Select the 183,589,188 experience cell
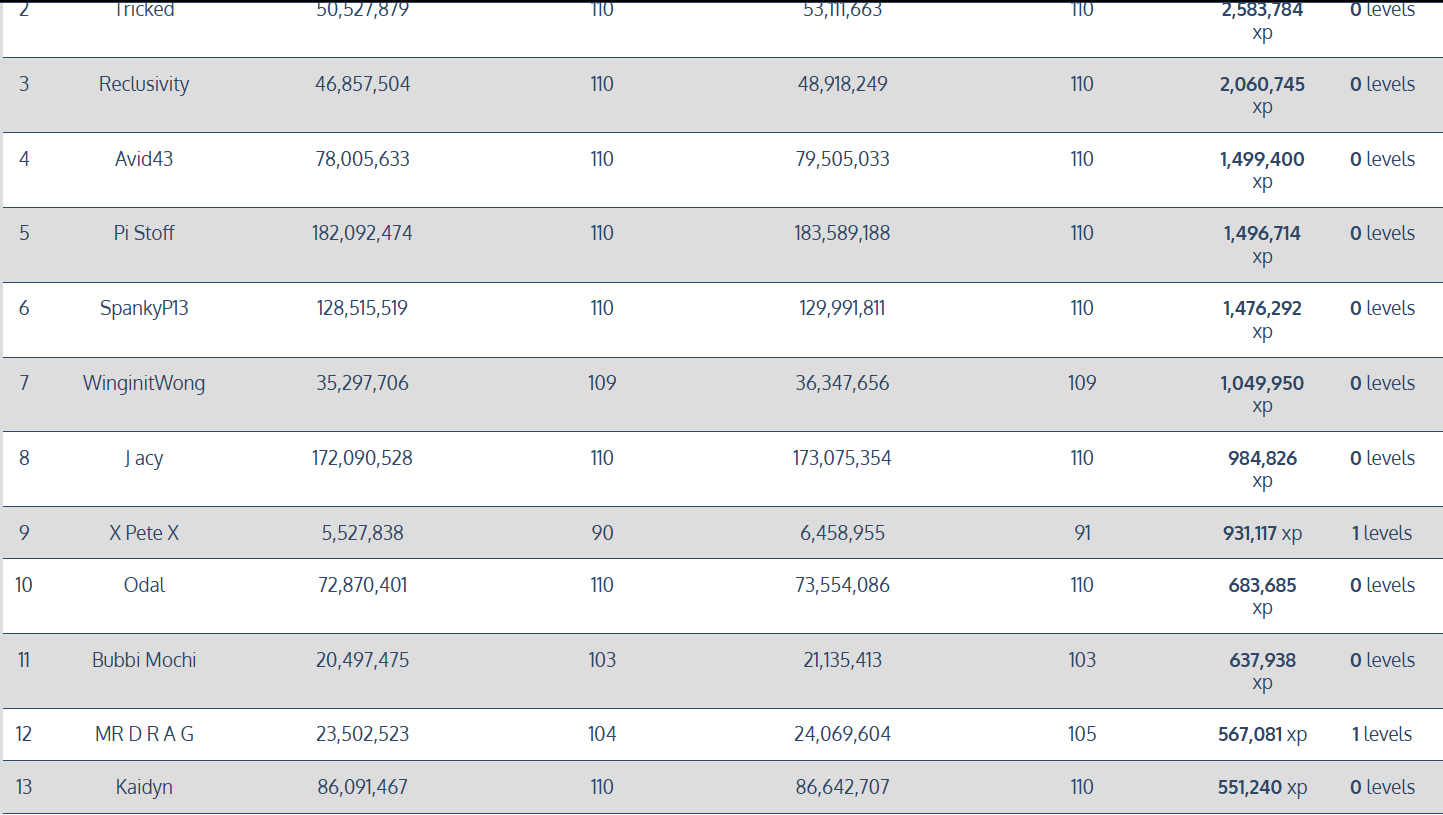1443x815 pixels. pyautogui.click(x=842, y=233)
